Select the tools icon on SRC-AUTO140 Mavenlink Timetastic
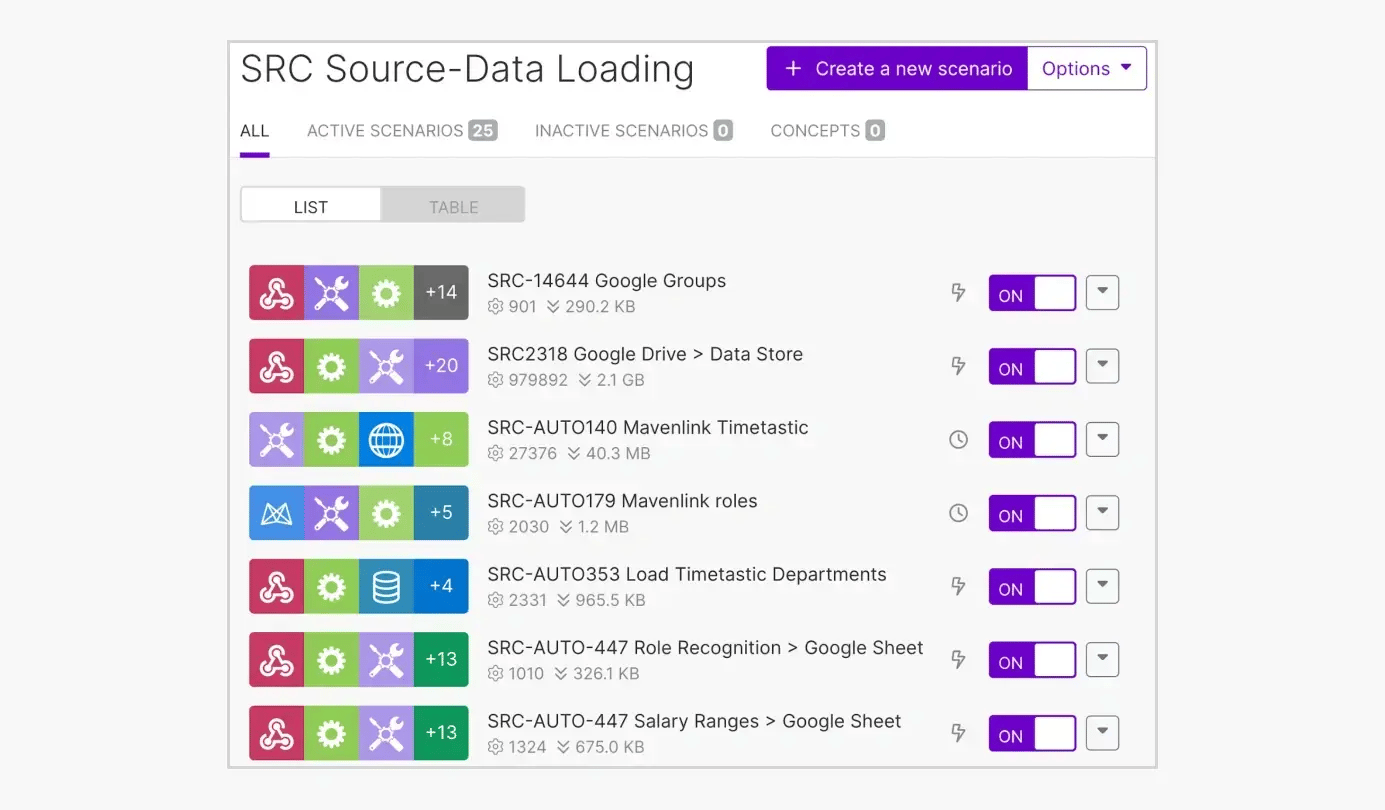The height and width of the screenshot is (810, 1385). tap(276, 439)
